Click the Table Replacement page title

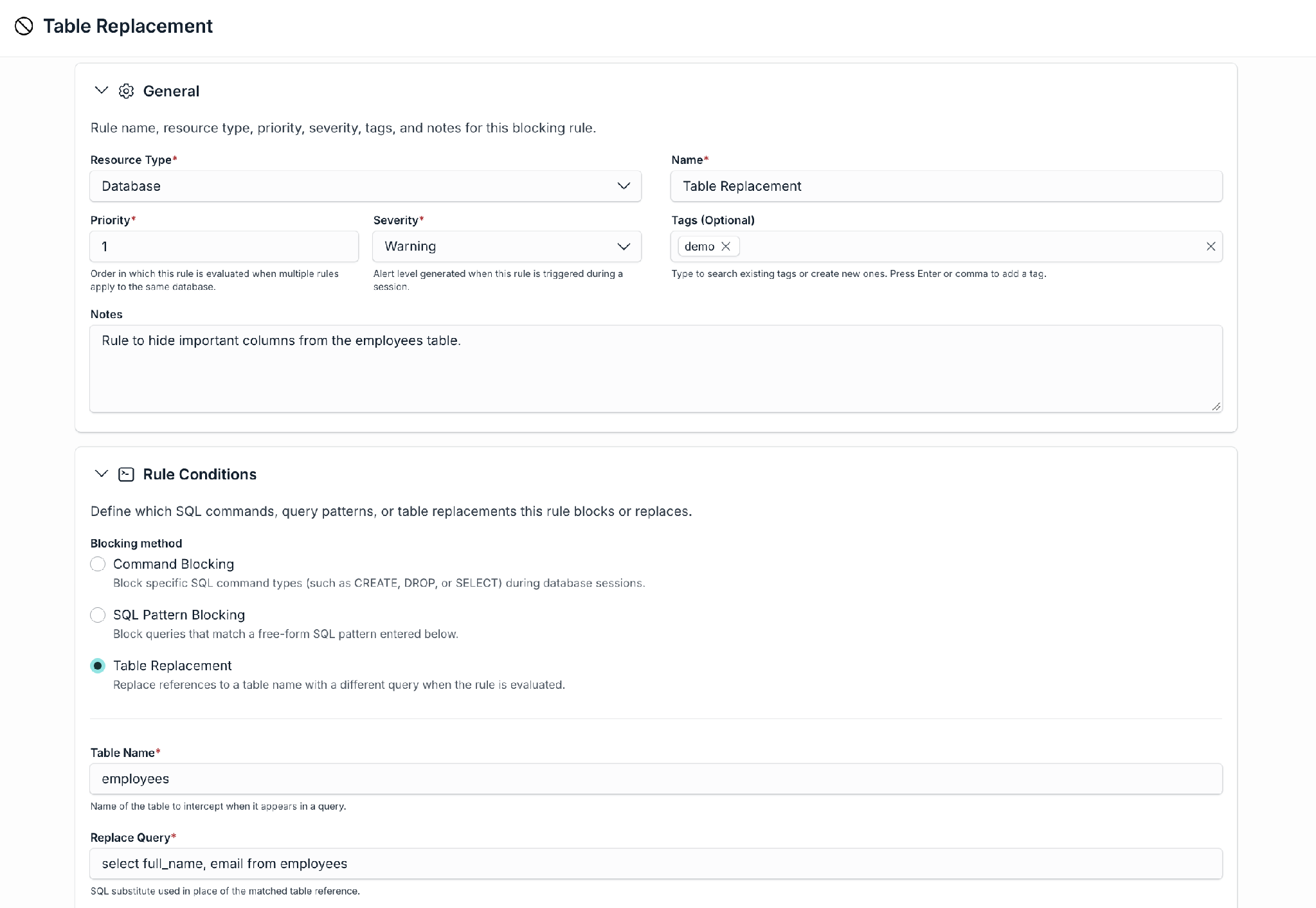pos(128,26)
